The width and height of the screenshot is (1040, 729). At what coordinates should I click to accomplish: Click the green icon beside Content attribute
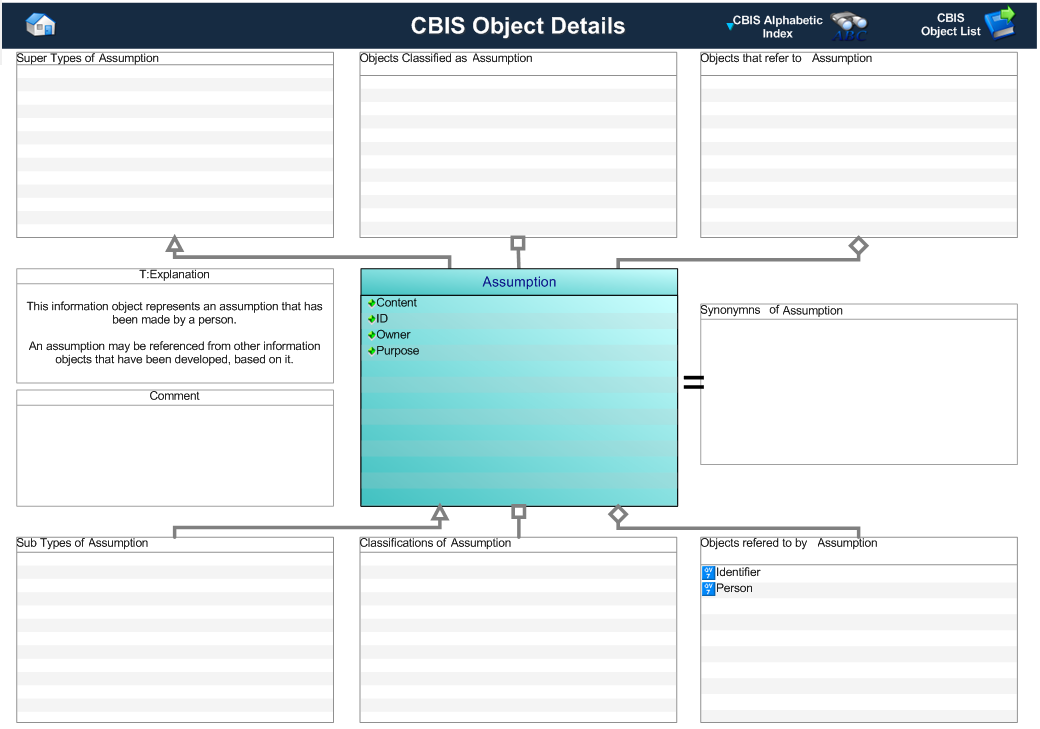(x=371, y=303)
